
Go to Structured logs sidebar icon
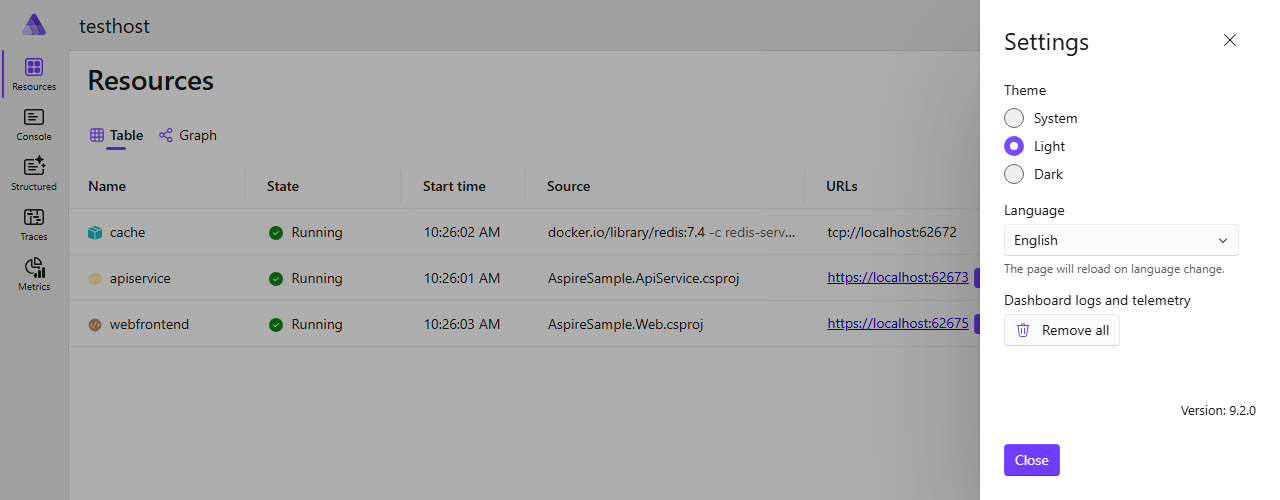point(34,174)
